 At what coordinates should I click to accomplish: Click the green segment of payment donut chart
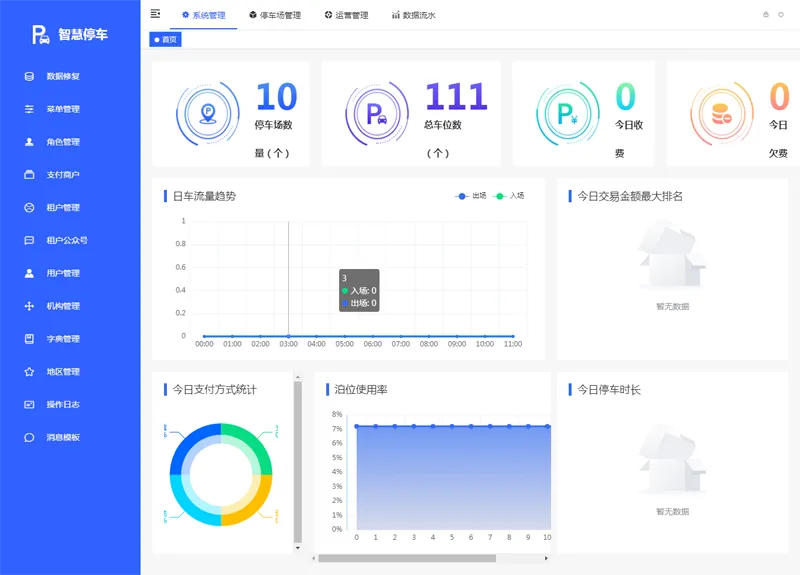pos(252,448)
